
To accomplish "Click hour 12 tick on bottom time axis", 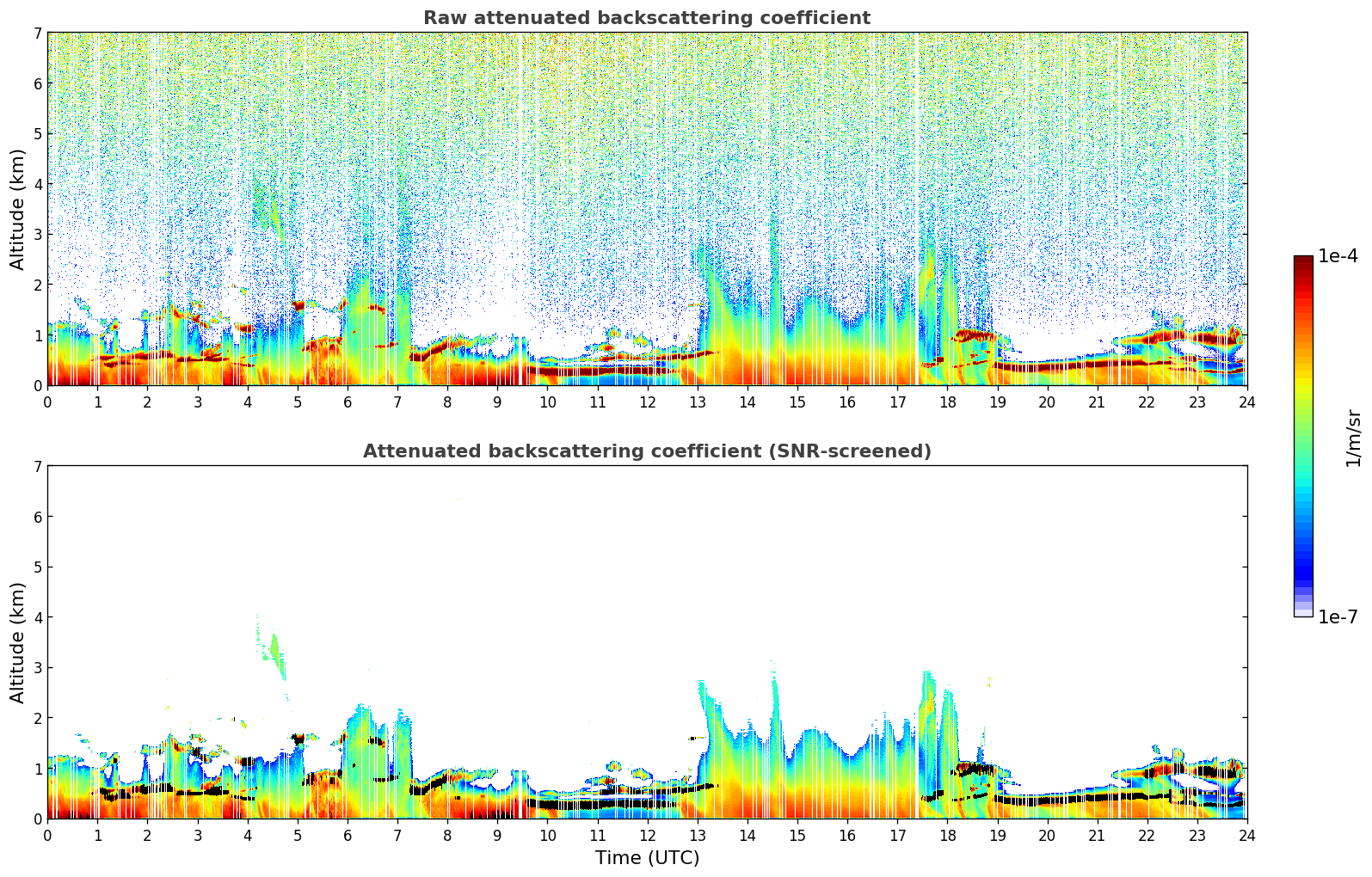I will click(x=647, y=835).
